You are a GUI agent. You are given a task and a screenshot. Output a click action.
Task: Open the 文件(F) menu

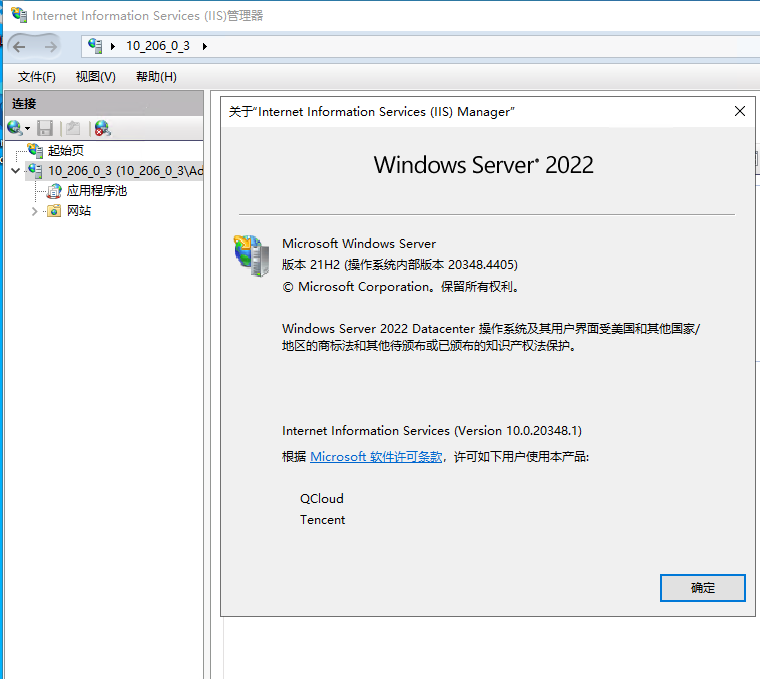pos(37,77)
